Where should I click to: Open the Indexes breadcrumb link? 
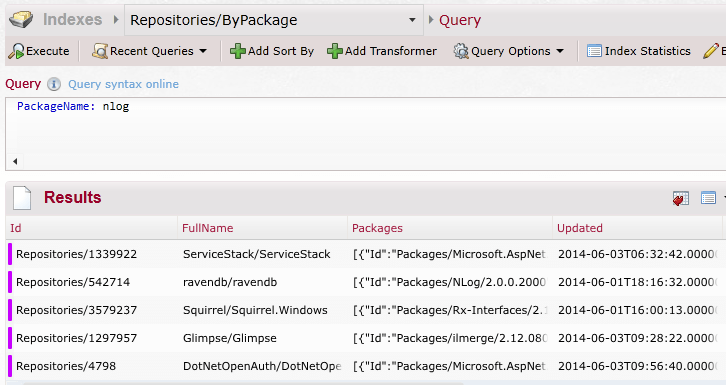(72, 19)
